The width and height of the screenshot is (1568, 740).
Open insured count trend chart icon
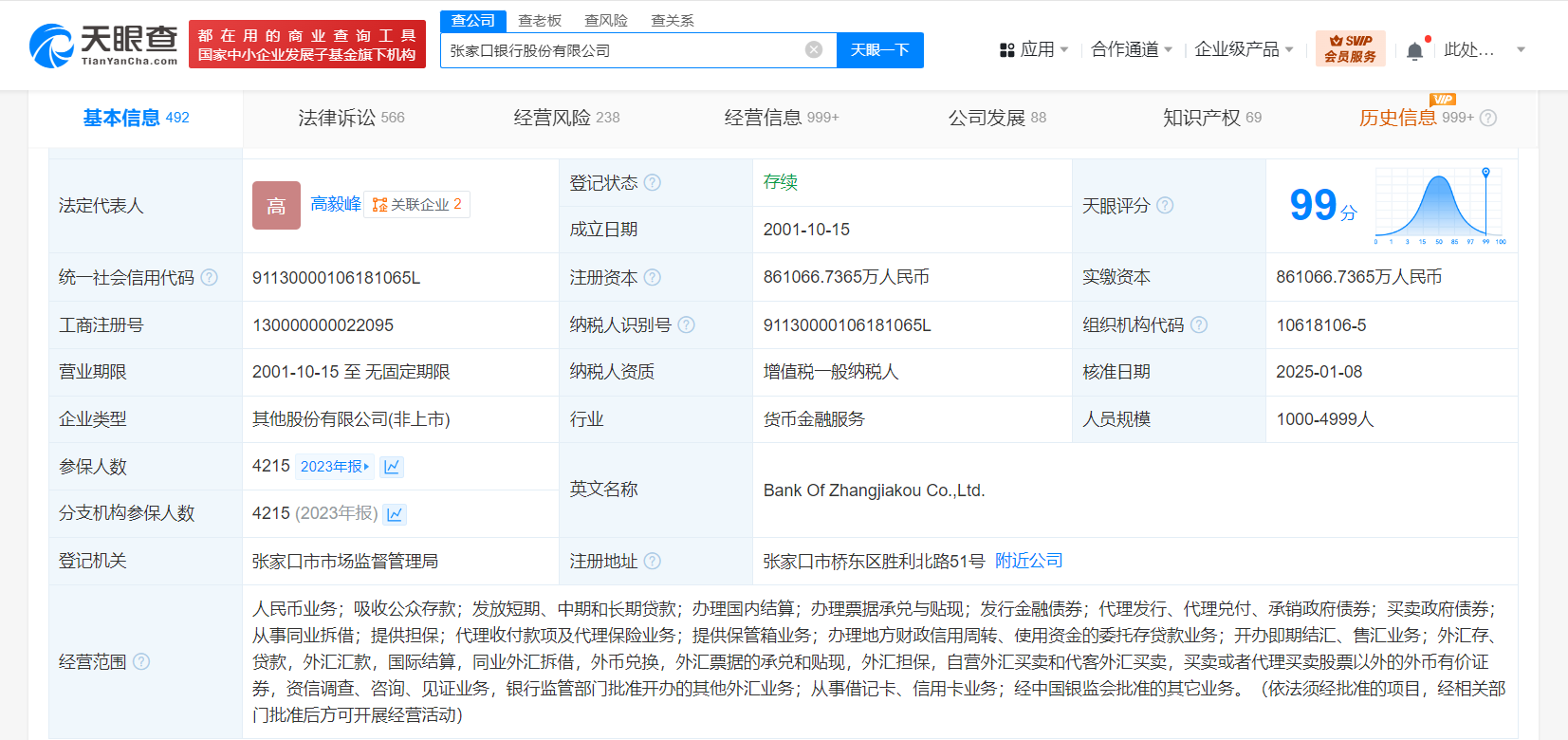[392, 467]
